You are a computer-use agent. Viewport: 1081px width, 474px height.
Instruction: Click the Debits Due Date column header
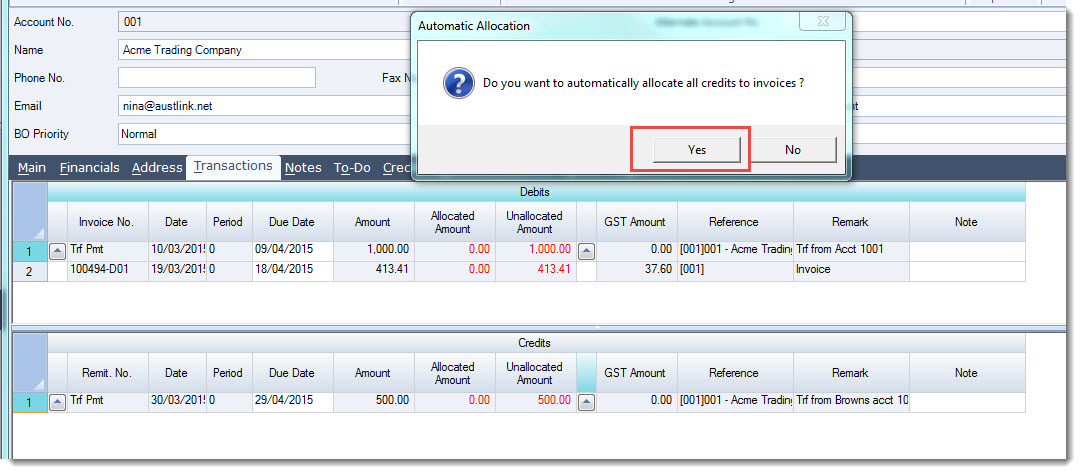(293, 222)
